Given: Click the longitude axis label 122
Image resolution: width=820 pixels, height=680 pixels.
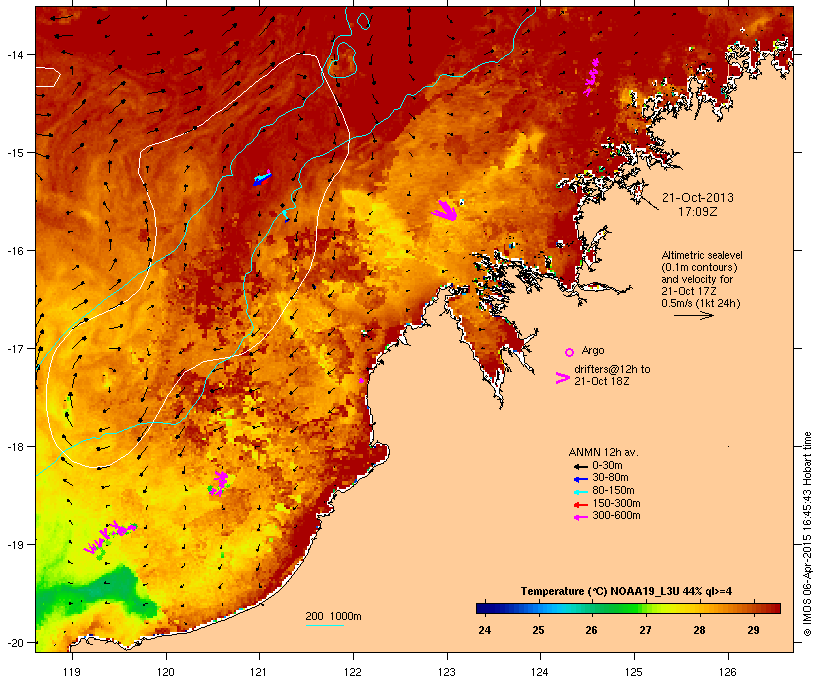Looking at the screenshot, I should click(353, 672).
